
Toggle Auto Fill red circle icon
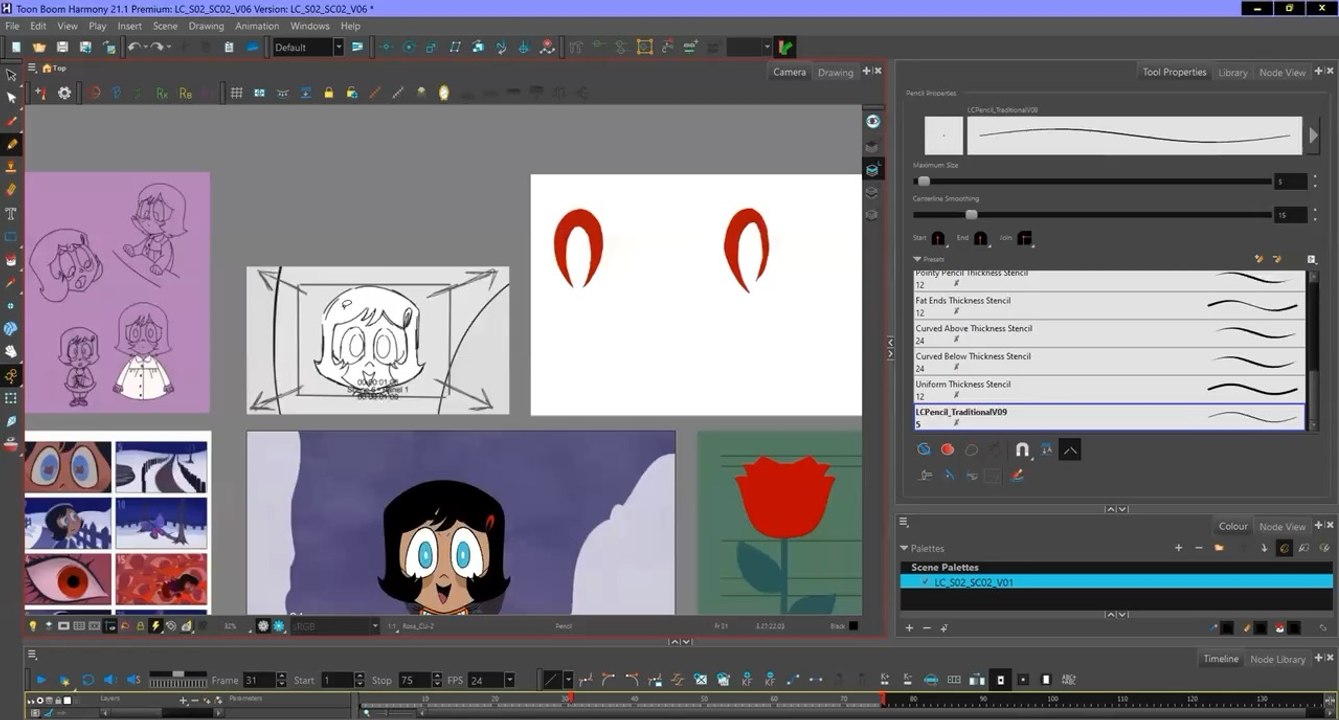coord(947,450)
